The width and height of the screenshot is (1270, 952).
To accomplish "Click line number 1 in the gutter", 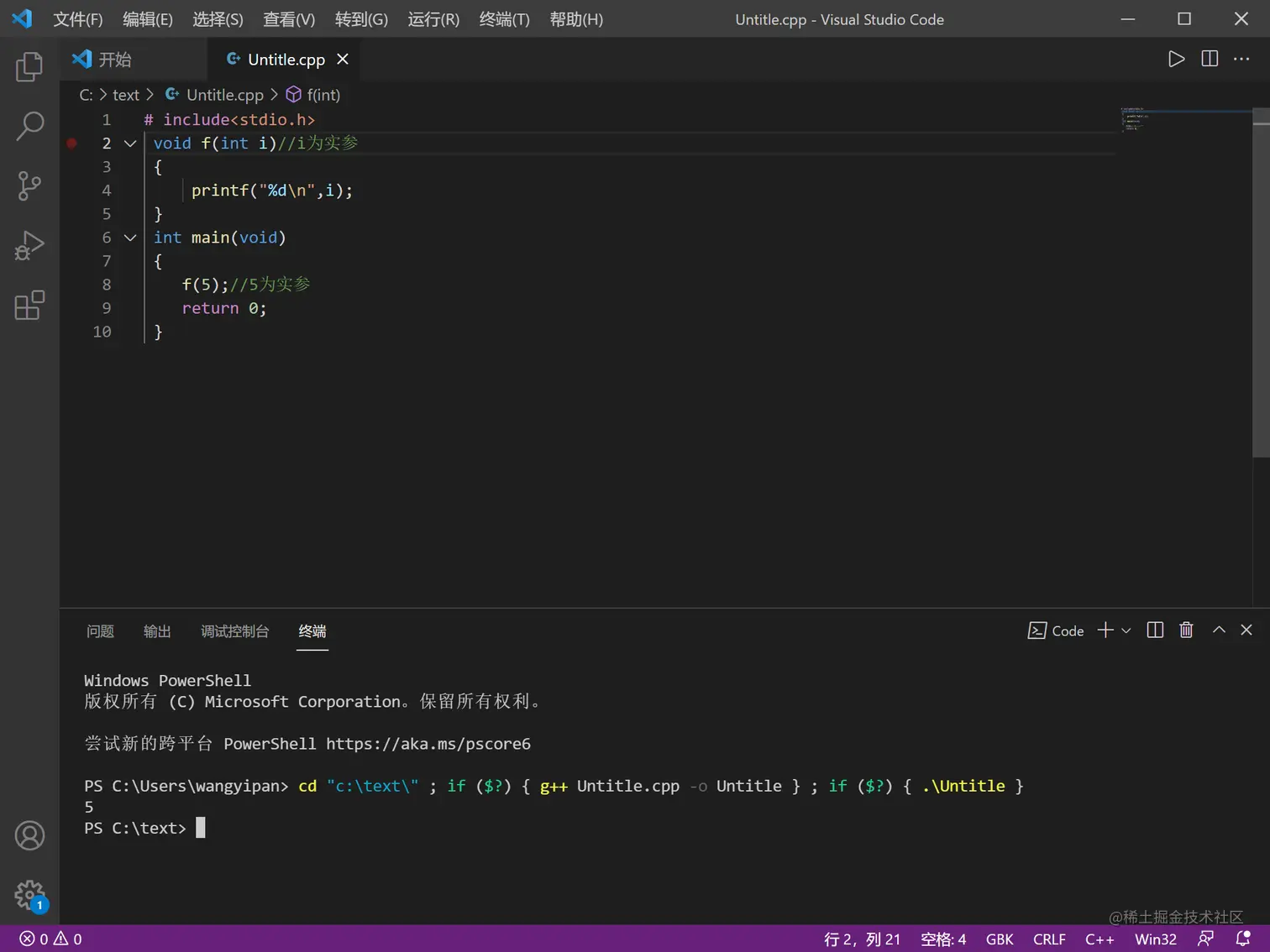I will 106,120.
